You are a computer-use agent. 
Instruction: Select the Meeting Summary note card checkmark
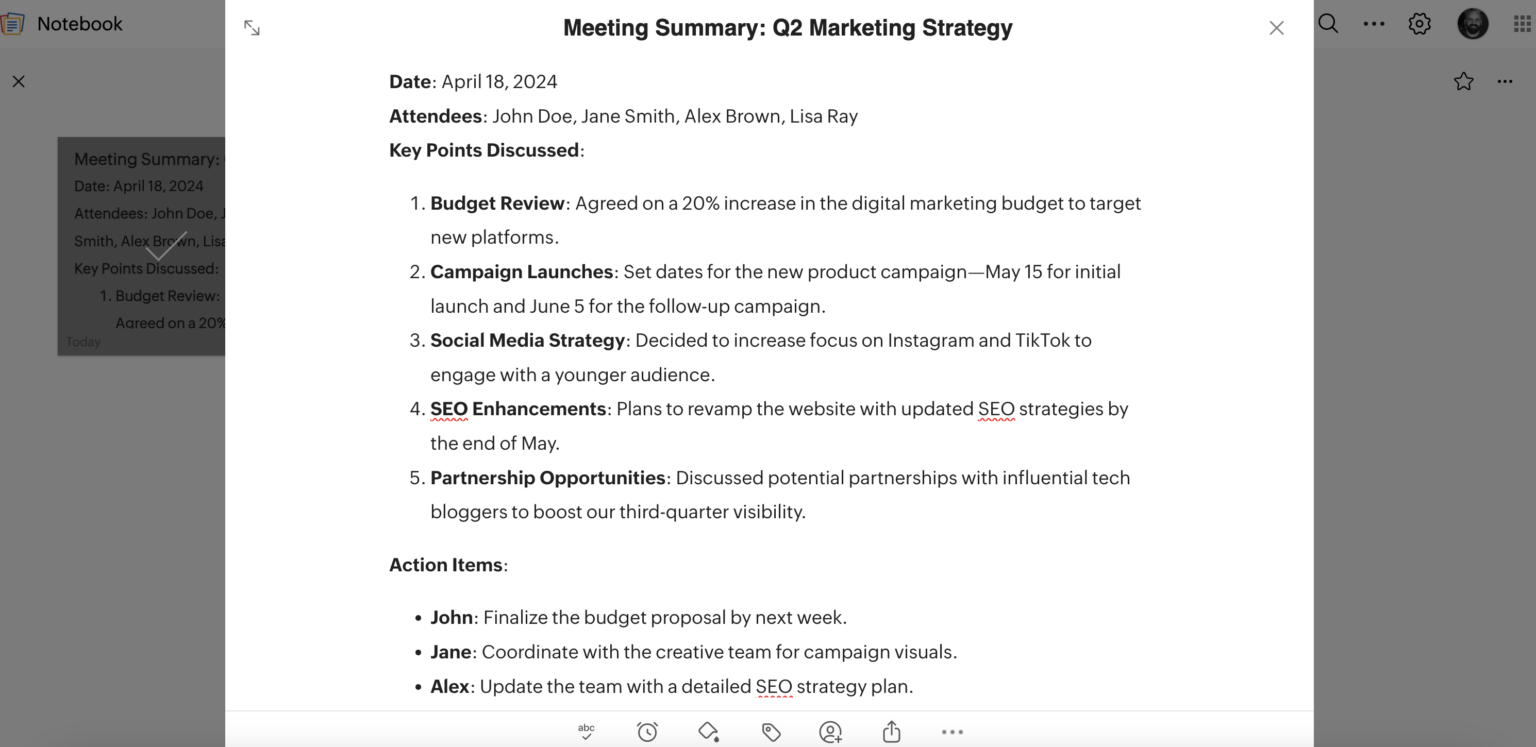pyautogui.click(x=165, y=246)
